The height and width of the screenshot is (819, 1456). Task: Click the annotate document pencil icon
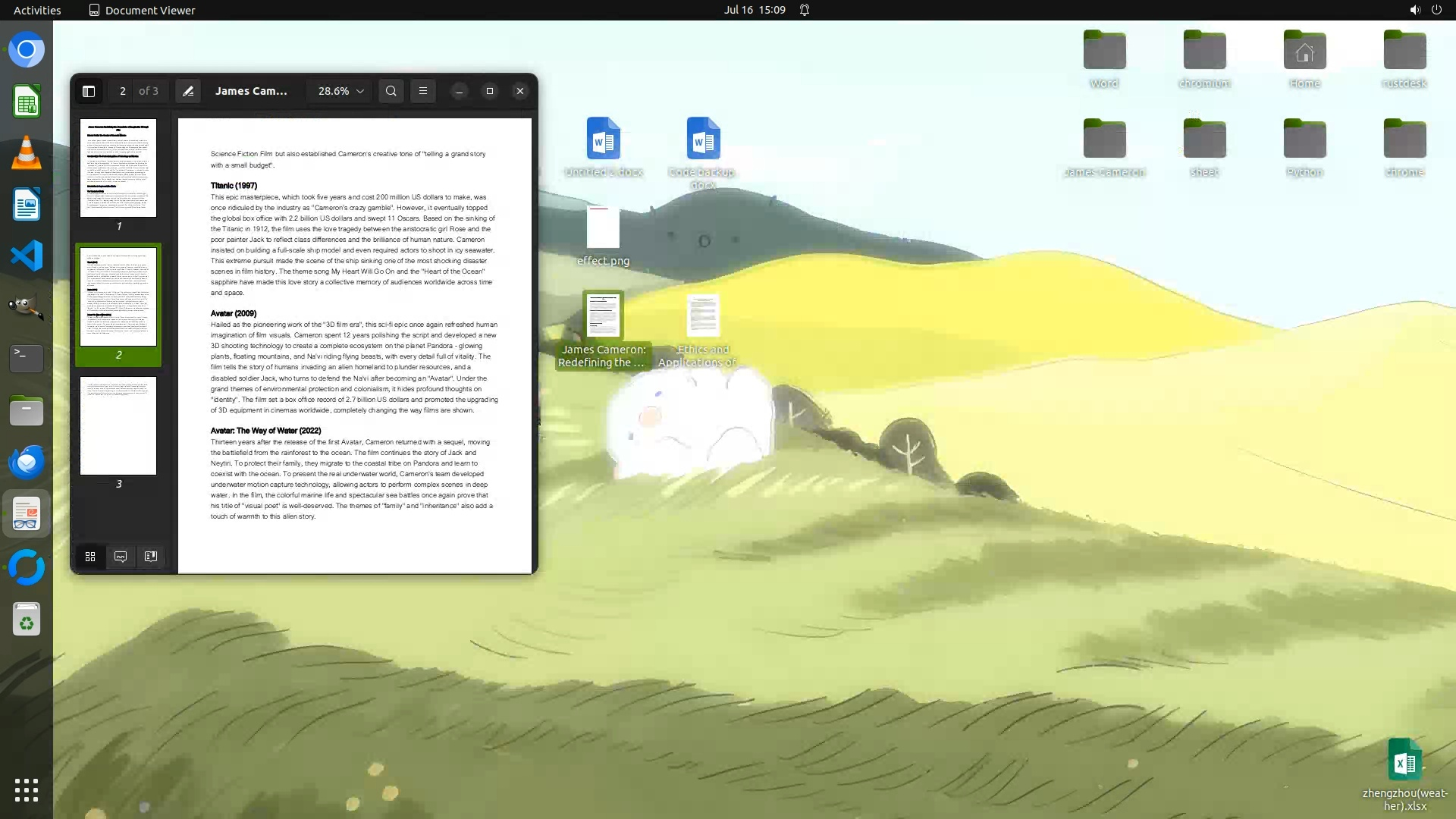point(188,91)
